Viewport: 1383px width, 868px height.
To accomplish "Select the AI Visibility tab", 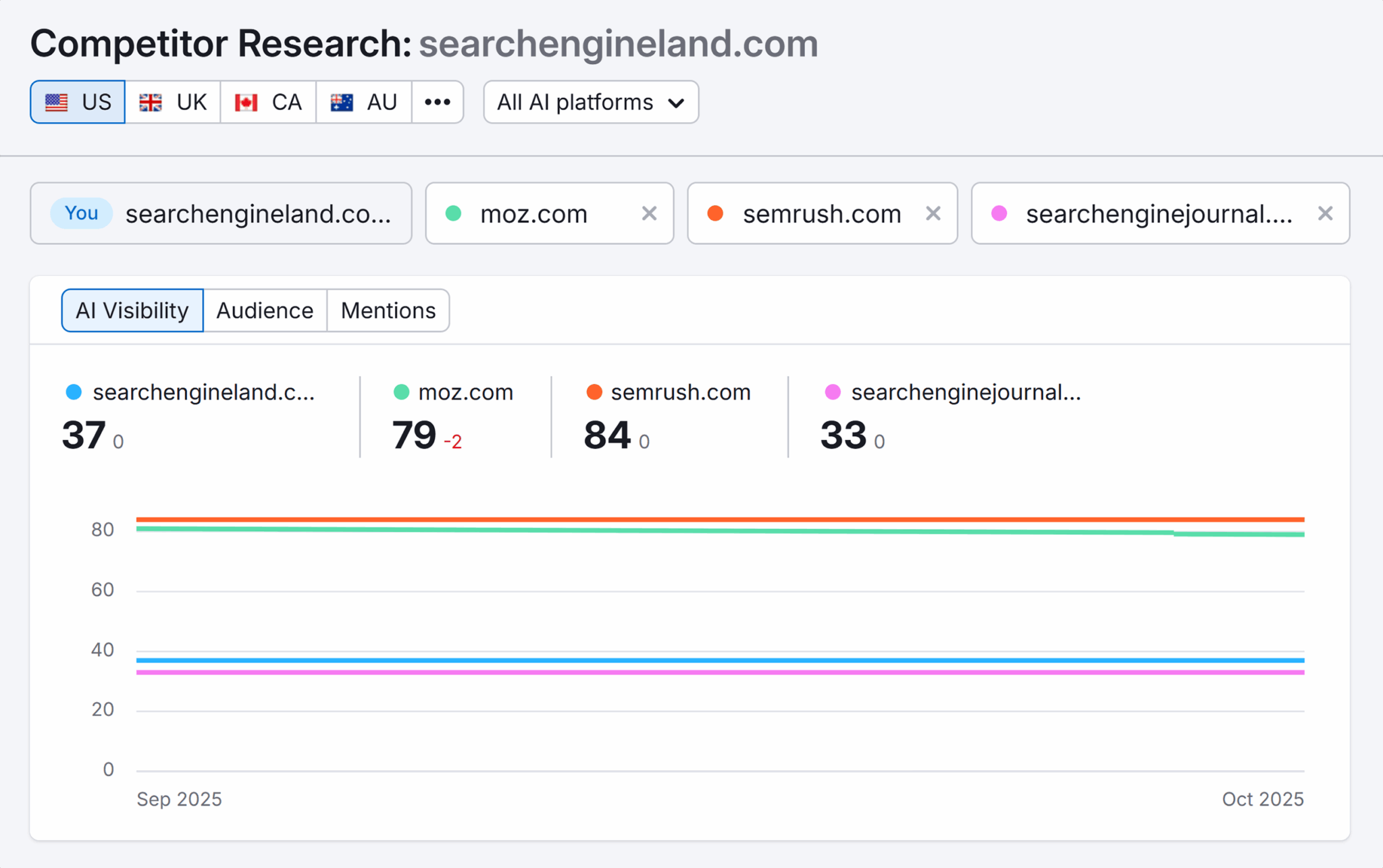I will [132, 310].
